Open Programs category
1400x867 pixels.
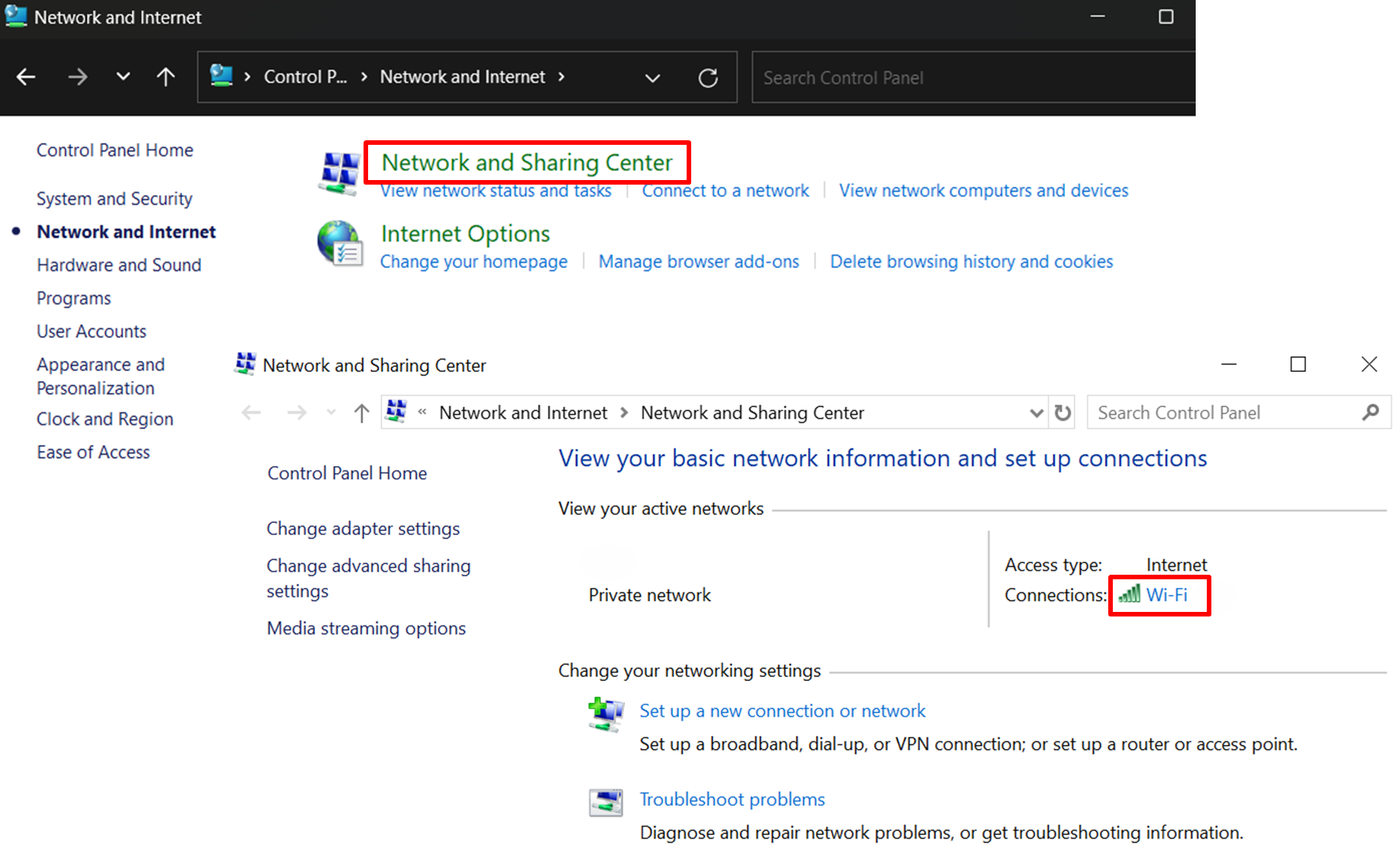74,298
